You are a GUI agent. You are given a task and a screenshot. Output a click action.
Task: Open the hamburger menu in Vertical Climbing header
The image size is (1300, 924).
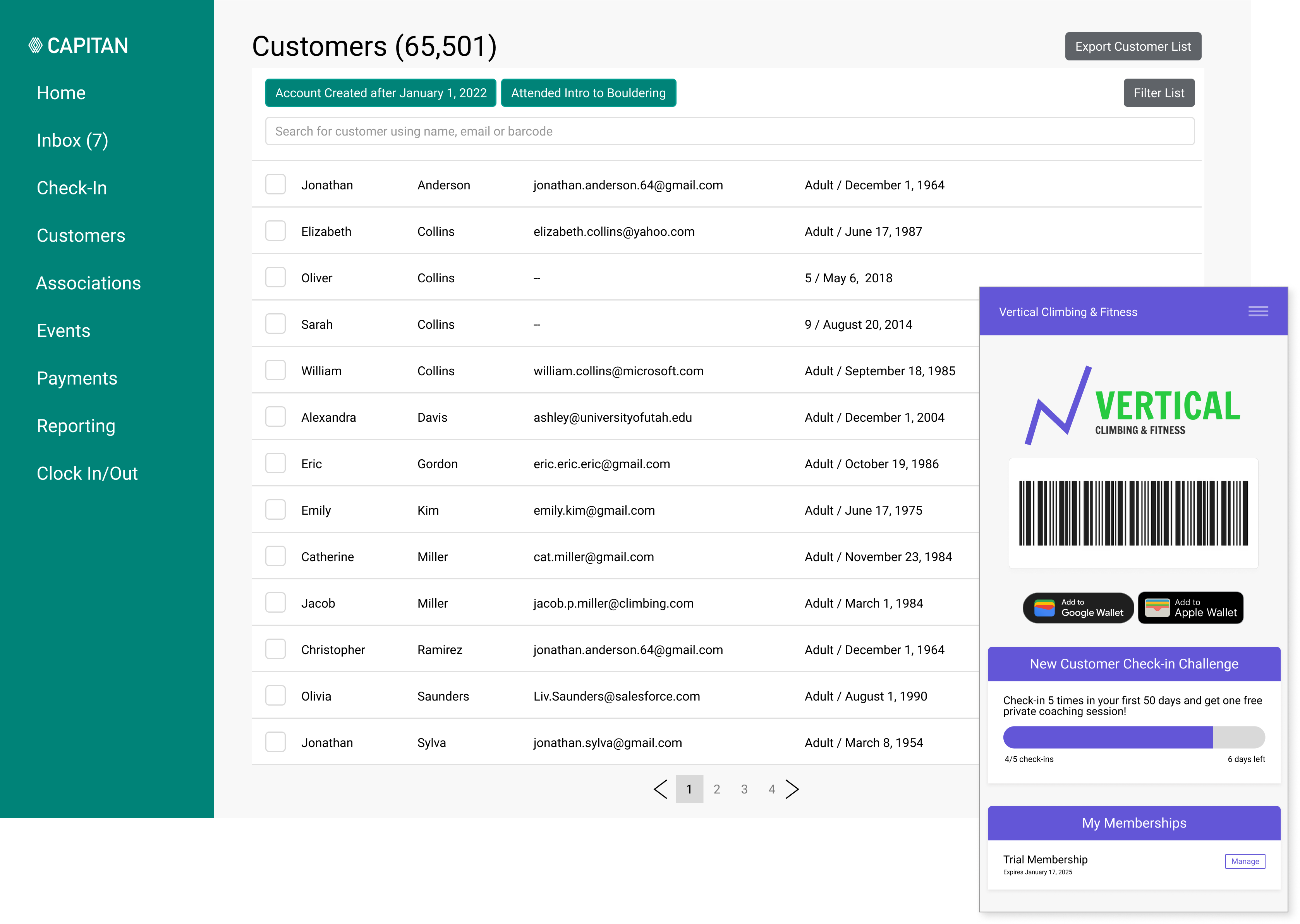point(1258,311)
